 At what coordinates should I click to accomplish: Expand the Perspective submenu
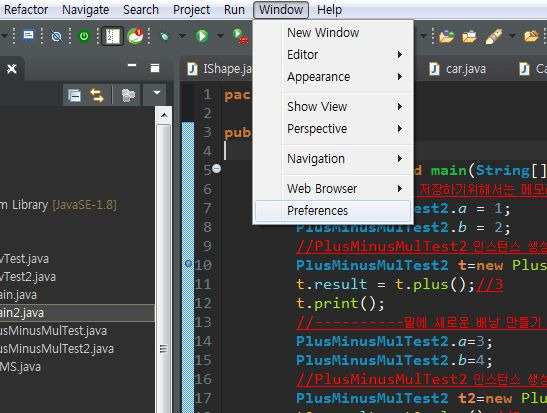333,129
